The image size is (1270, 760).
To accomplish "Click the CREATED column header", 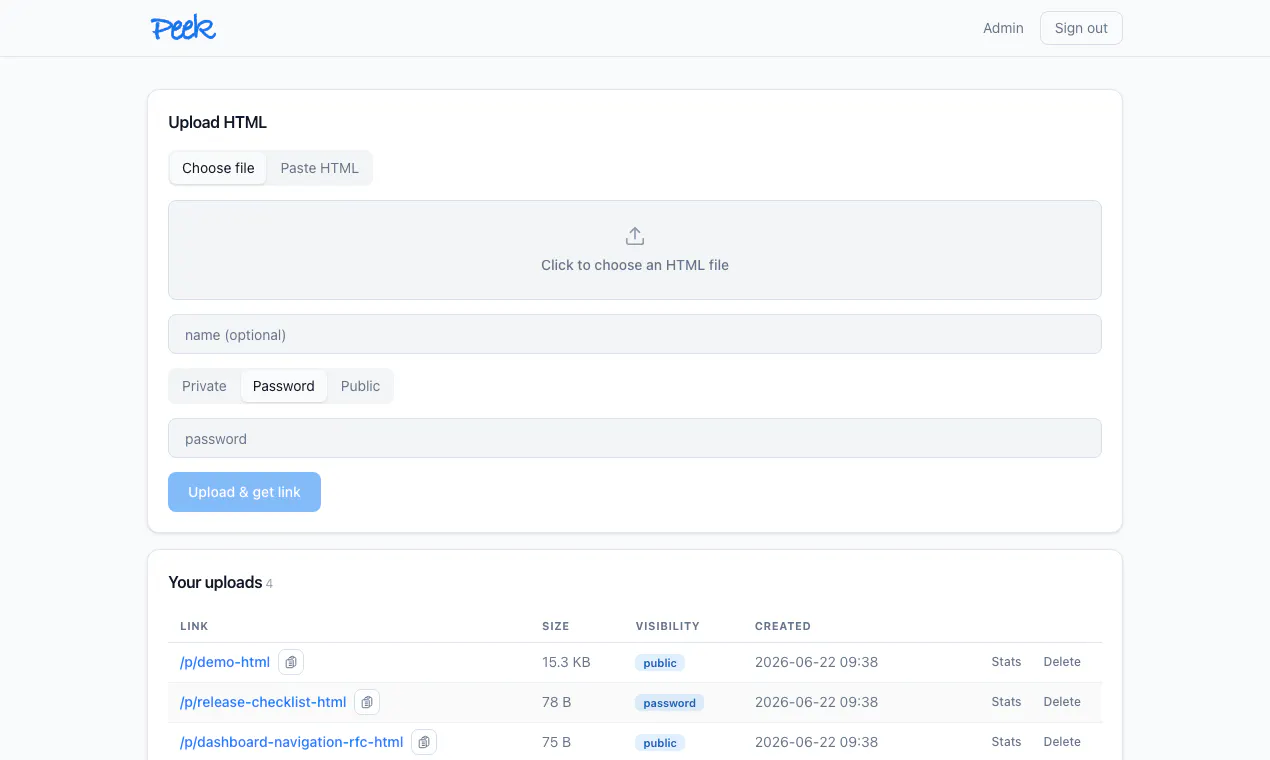I will [x=783, y=626].
